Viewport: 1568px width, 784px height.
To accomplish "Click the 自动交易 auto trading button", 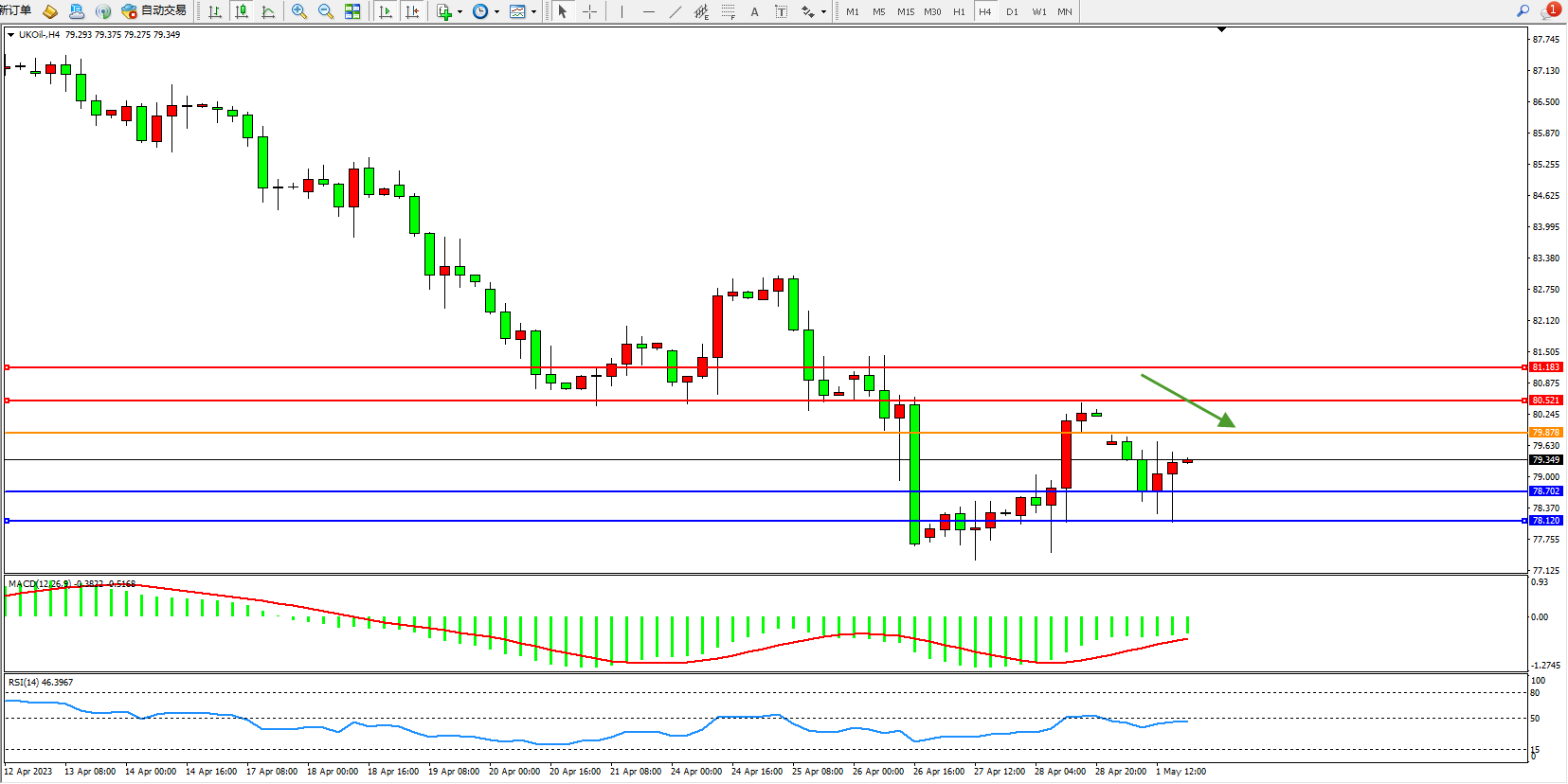I will pyautogui.click(x=153, y=11).
